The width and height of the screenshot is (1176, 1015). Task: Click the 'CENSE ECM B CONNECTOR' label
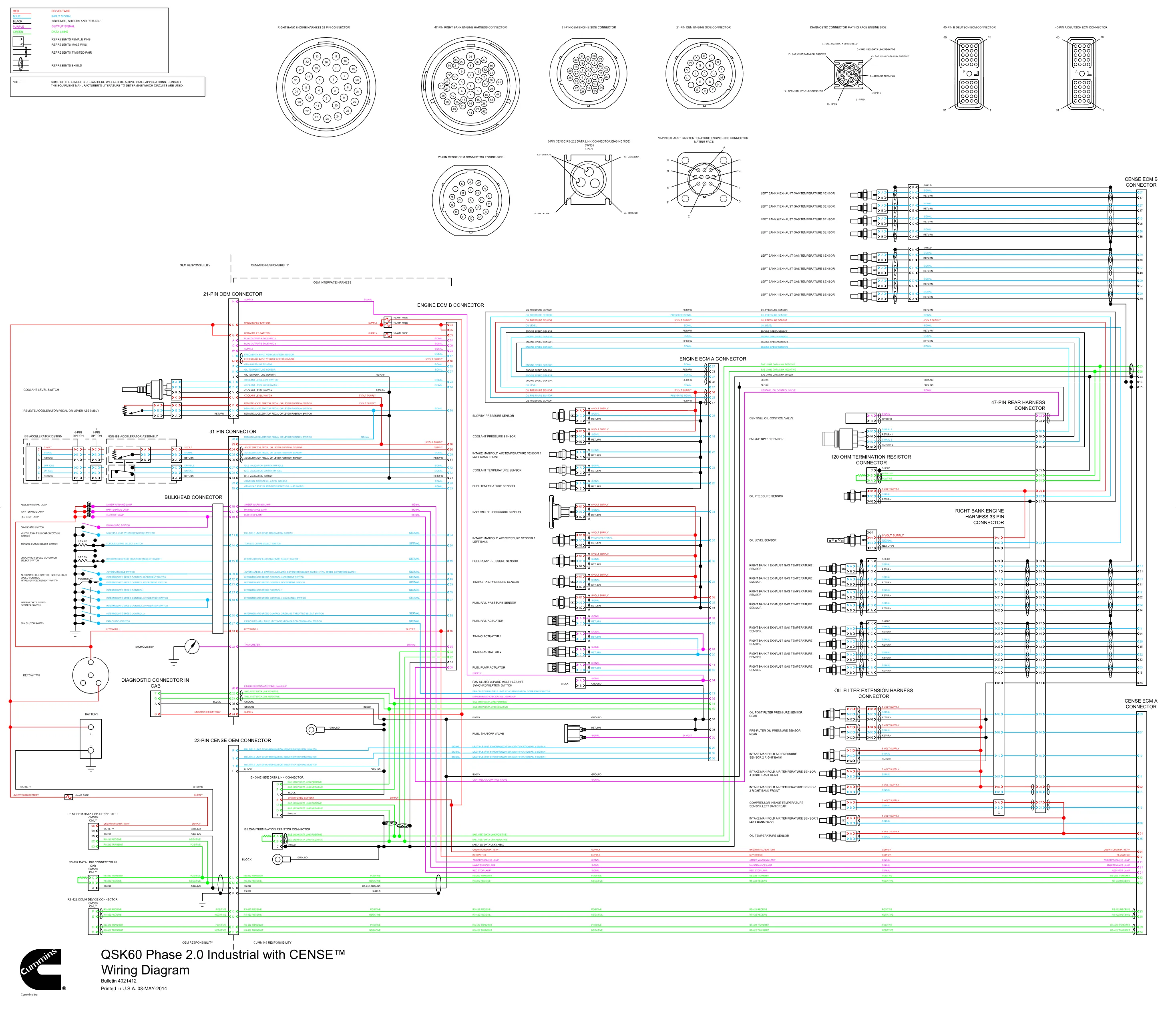(x=1141, y=182)
